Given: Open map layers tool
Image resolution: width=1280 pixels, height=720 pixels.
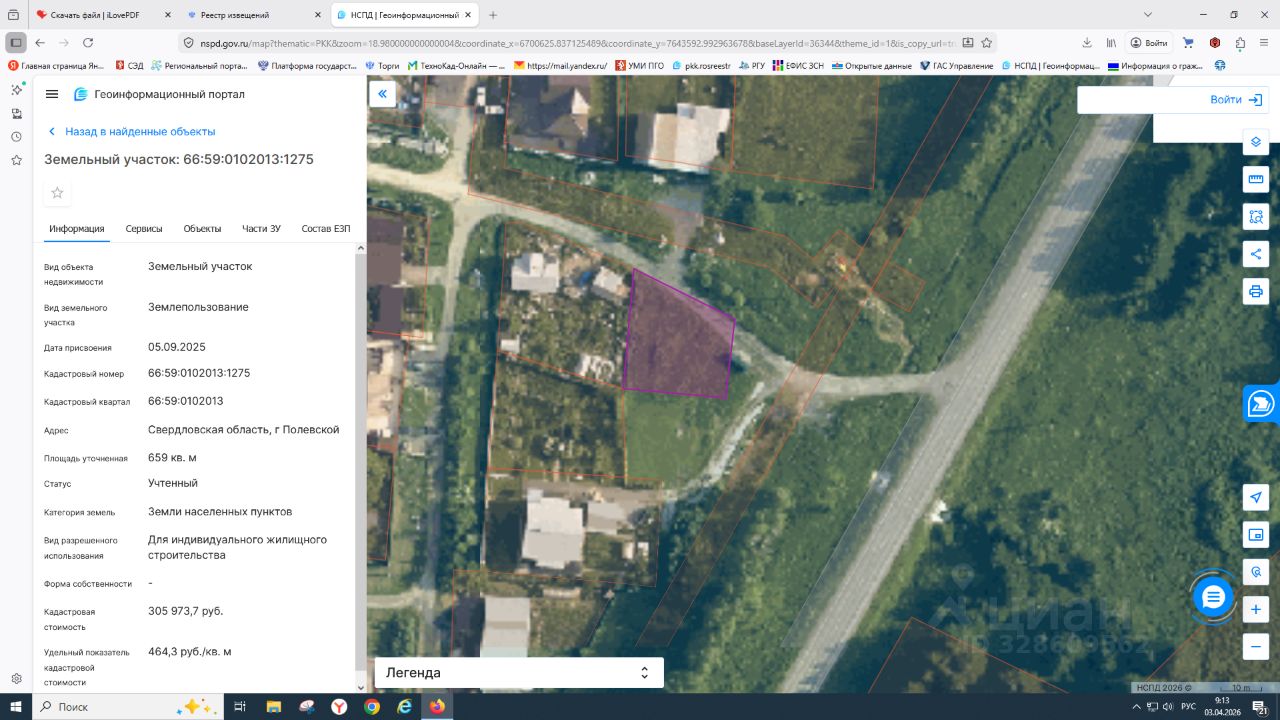Looking at the screenshot, I should 1256,142.
